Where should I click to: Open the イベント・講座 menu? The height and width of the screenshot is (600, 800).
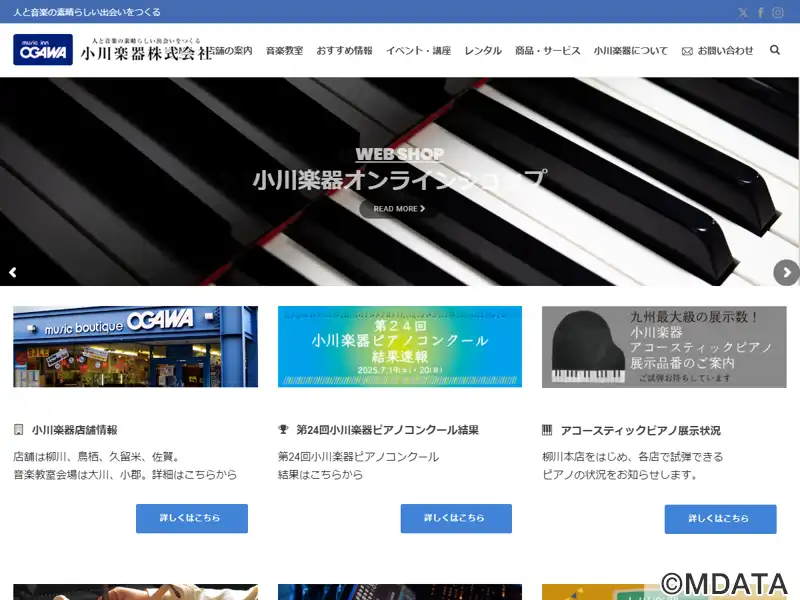coord(418,51)
